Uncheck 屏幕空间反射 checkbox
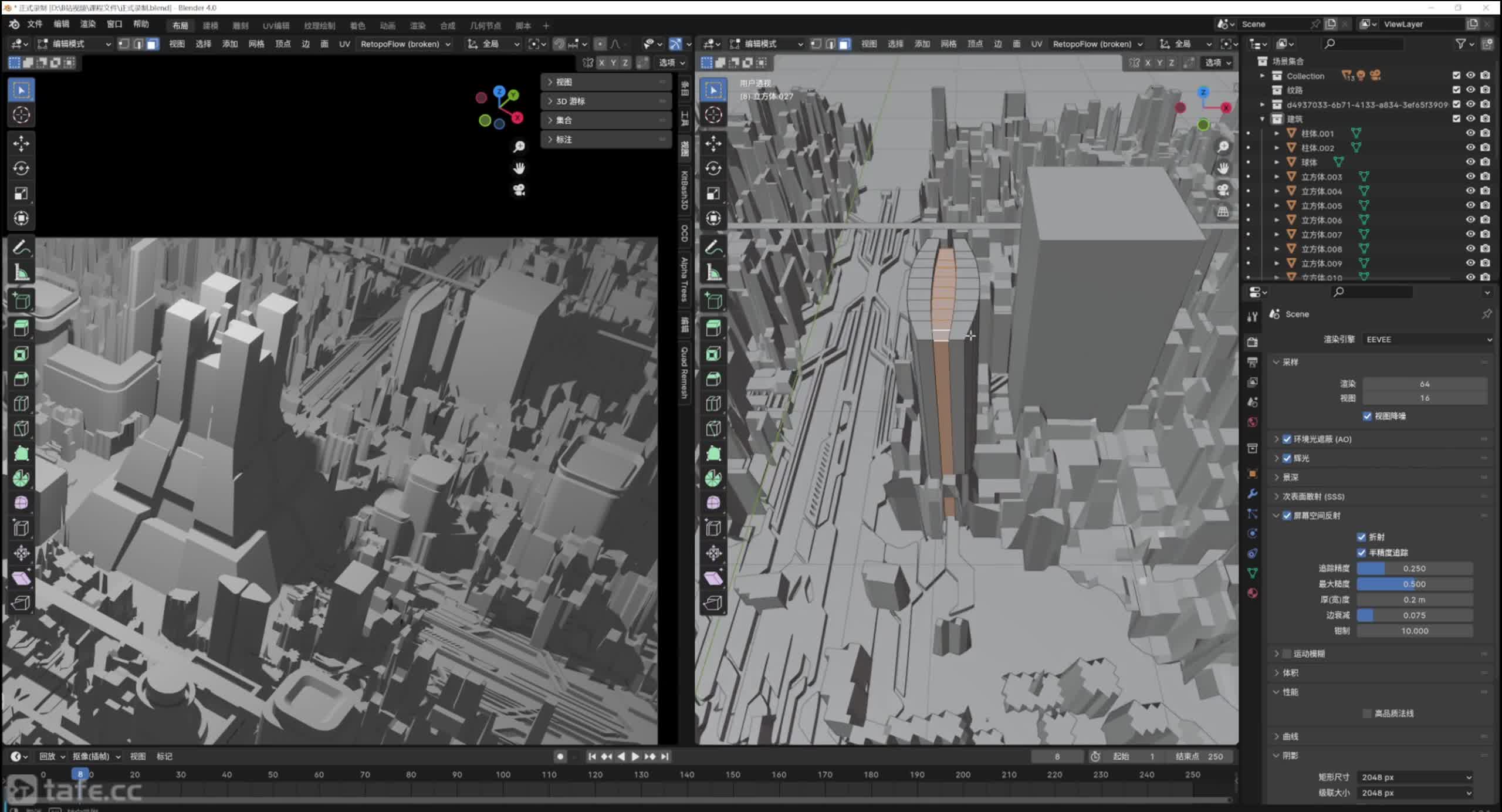The image size is (1502, 812). pyautogui.click(x=1287, y=516)
